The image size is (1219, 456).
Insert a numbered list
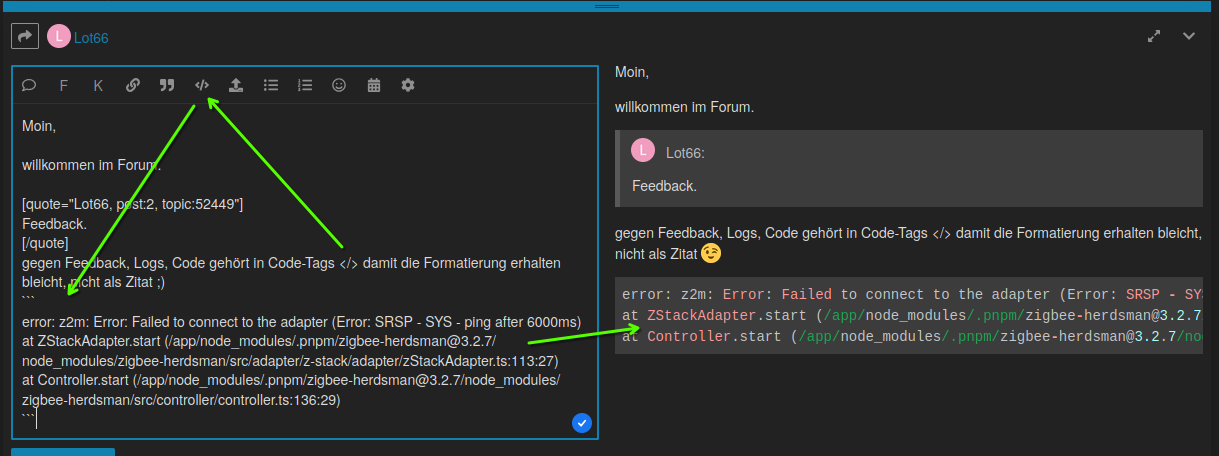coord(305,85)
